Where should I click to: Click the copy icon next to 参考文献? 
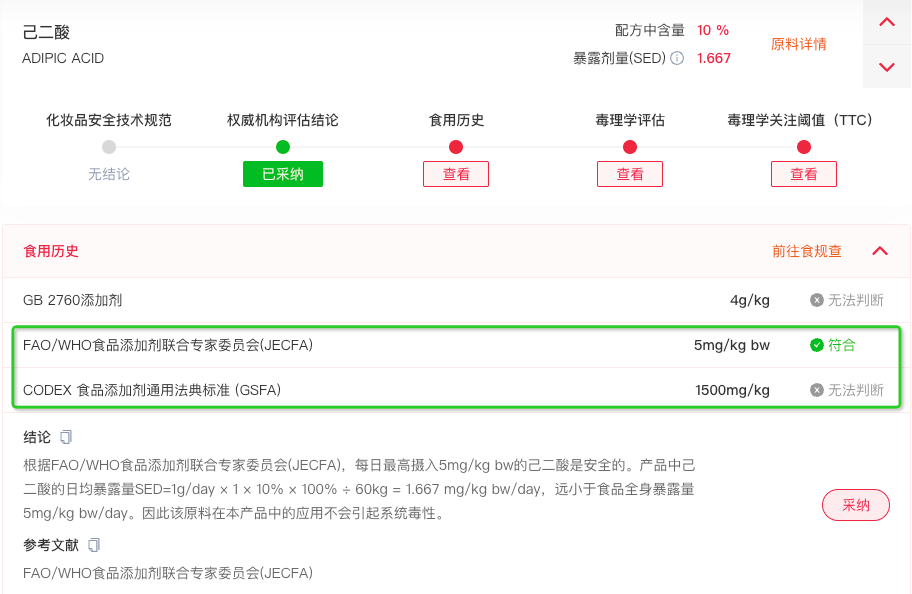tap(93, 545)
